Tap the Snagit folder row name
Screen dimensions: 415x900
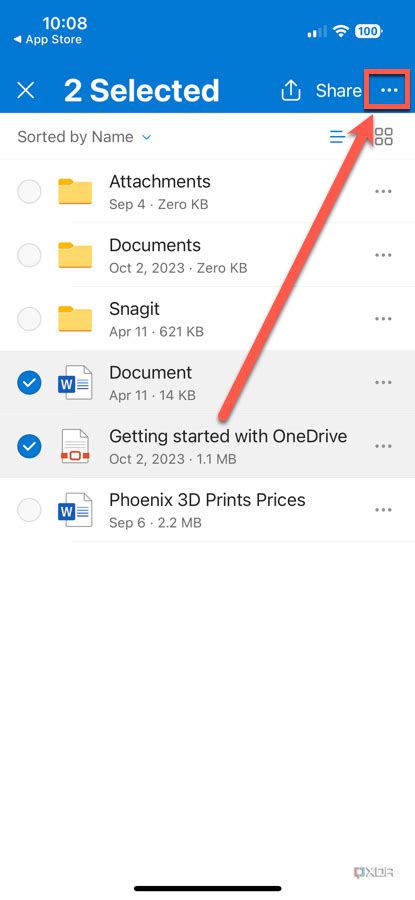tap(134, 309)
